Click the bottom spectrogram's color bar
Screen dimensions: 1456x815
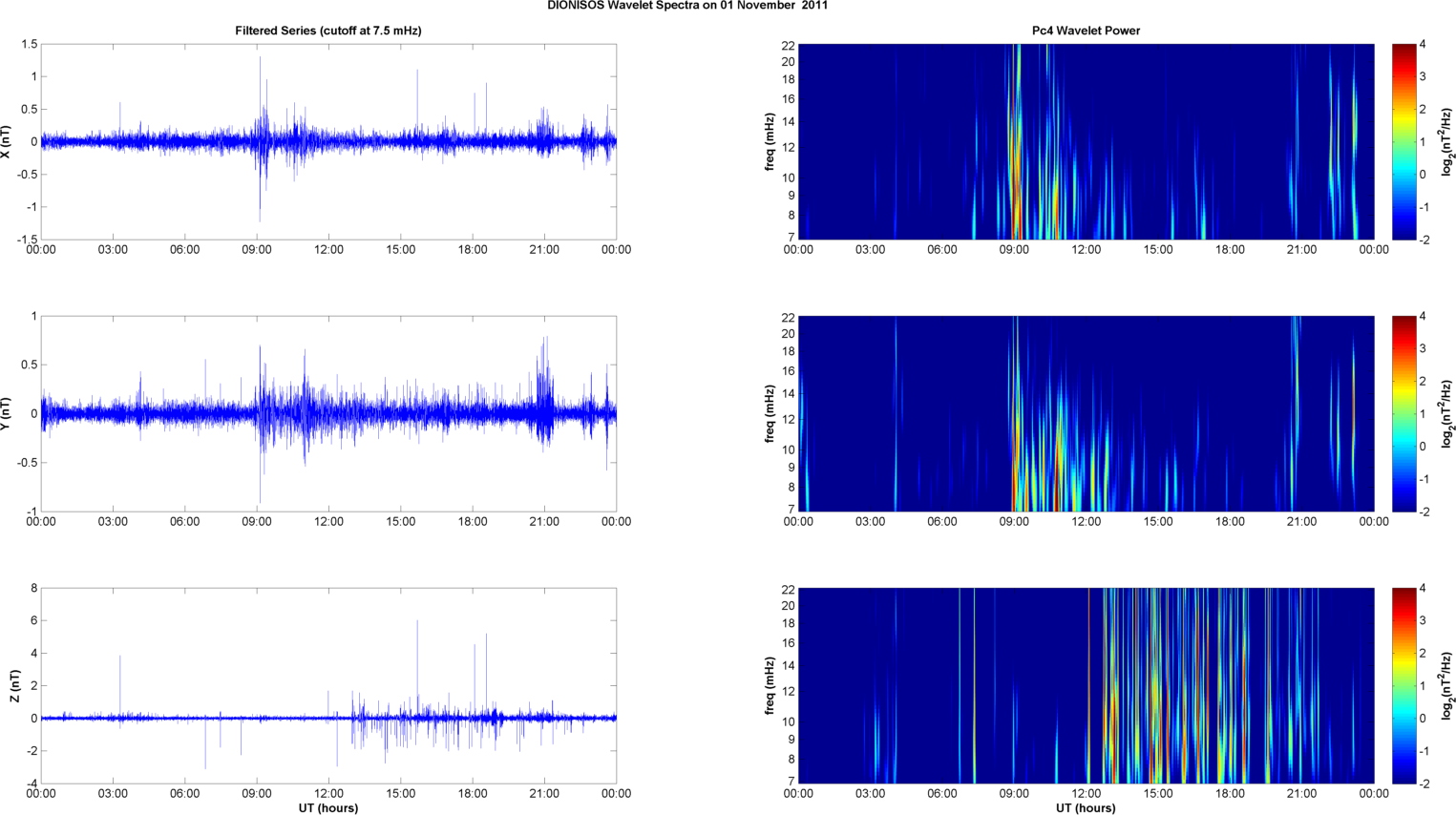[1403, 685]
